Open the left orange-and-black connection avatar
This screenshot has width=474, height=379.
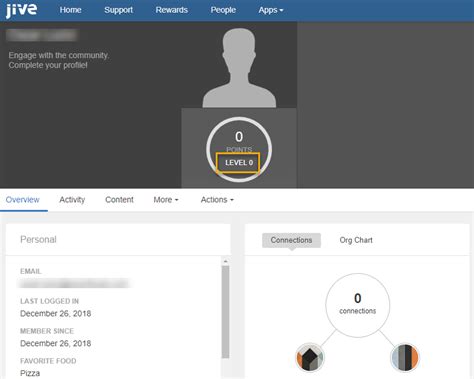pos(310,357)
